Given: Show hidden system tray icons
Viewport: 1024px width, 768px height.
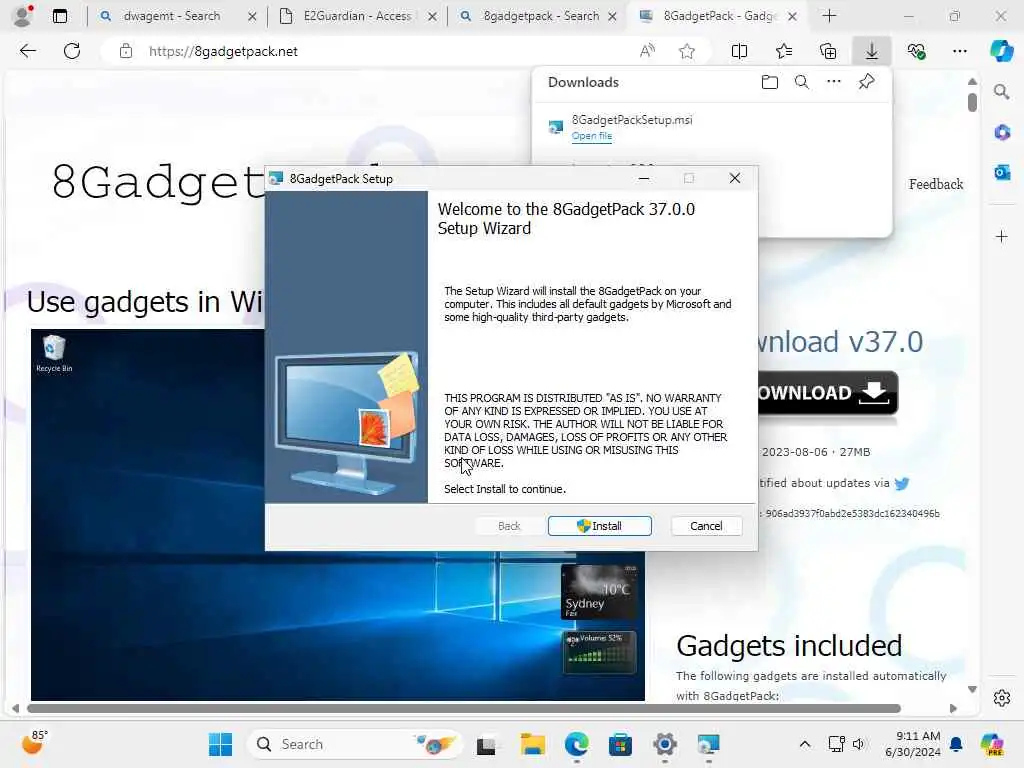Looking at the screenshot, I should tap(805, 744).
